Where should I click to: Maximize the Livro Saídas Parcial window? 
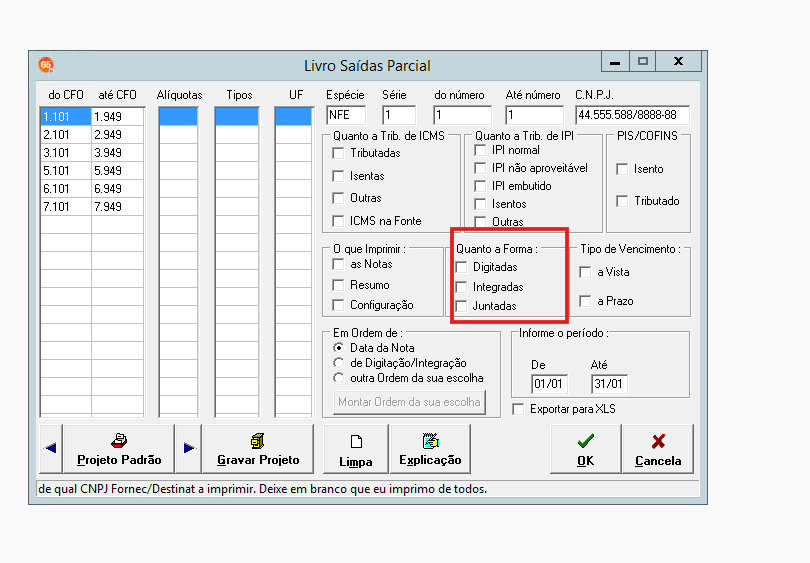pyautogui.click(x=643, y=61)
